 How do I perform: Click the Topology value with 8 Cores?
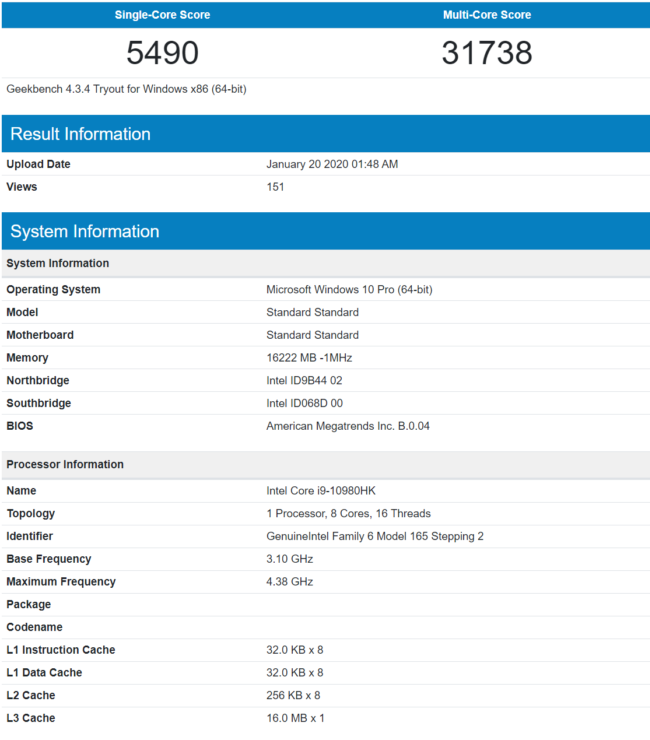[348, 514]
